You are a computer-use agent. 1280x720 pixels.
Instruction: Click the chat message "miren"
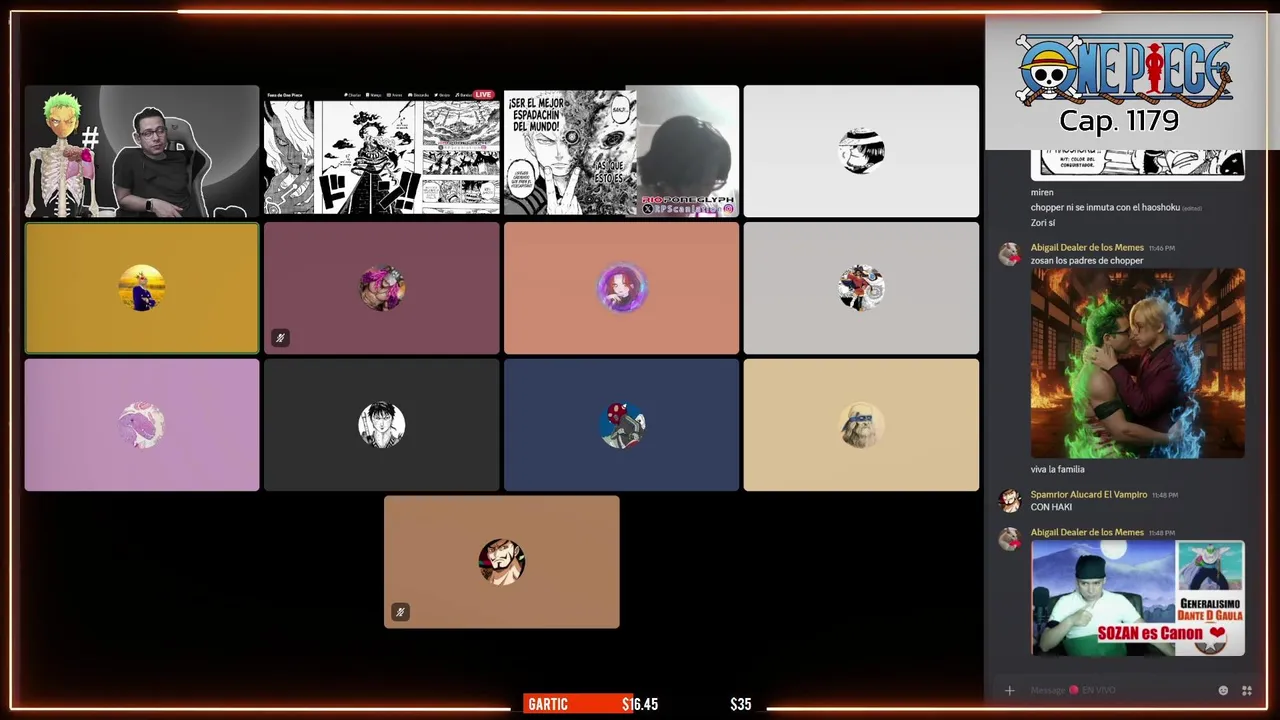(1042, 192)
